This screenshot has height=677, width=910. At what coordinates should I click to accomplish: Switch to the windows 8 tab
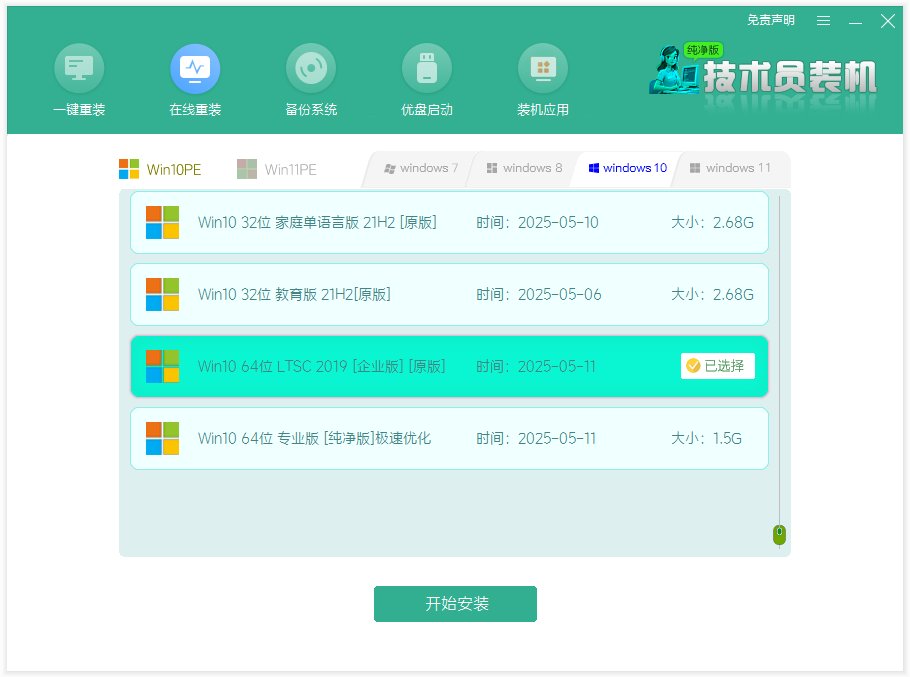tap(524, 168)
